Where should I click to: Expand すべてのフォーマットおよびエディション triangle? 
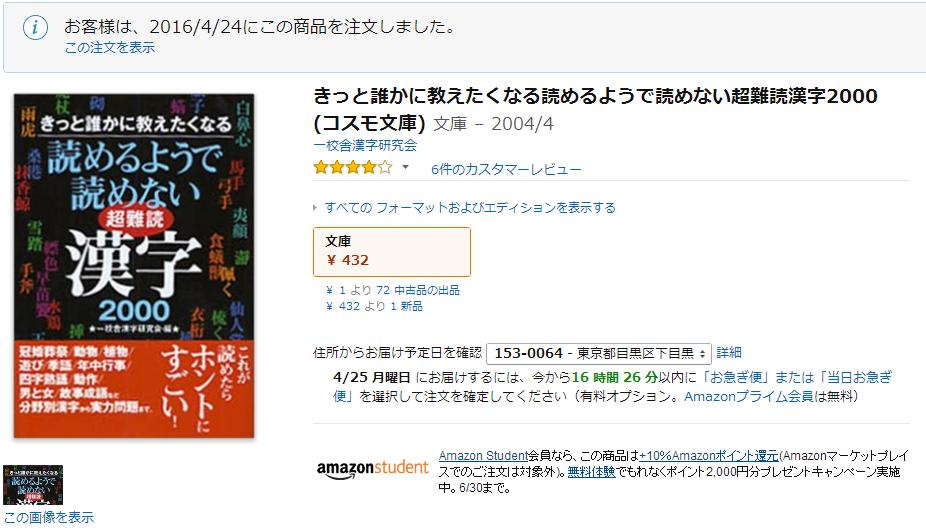[x=315, y=208]
